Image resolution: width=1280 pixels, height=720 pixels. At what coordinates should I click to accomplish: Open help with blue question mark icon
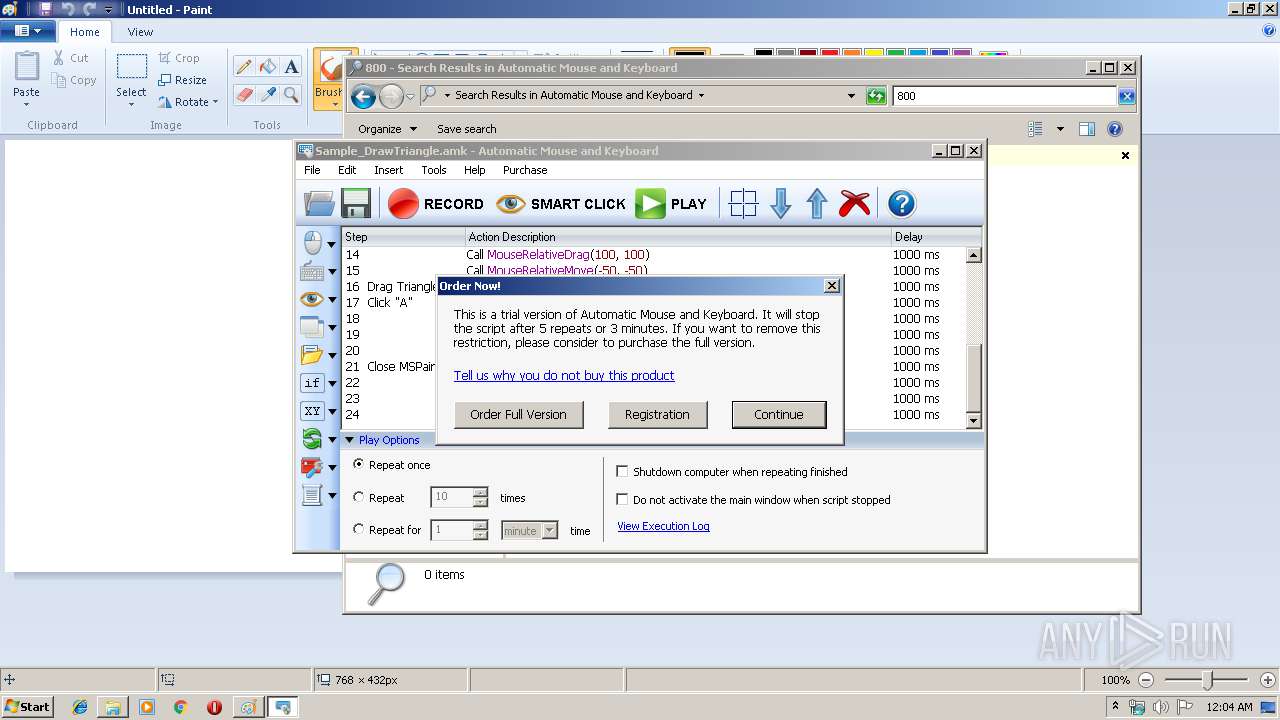(x=901, y=204)
